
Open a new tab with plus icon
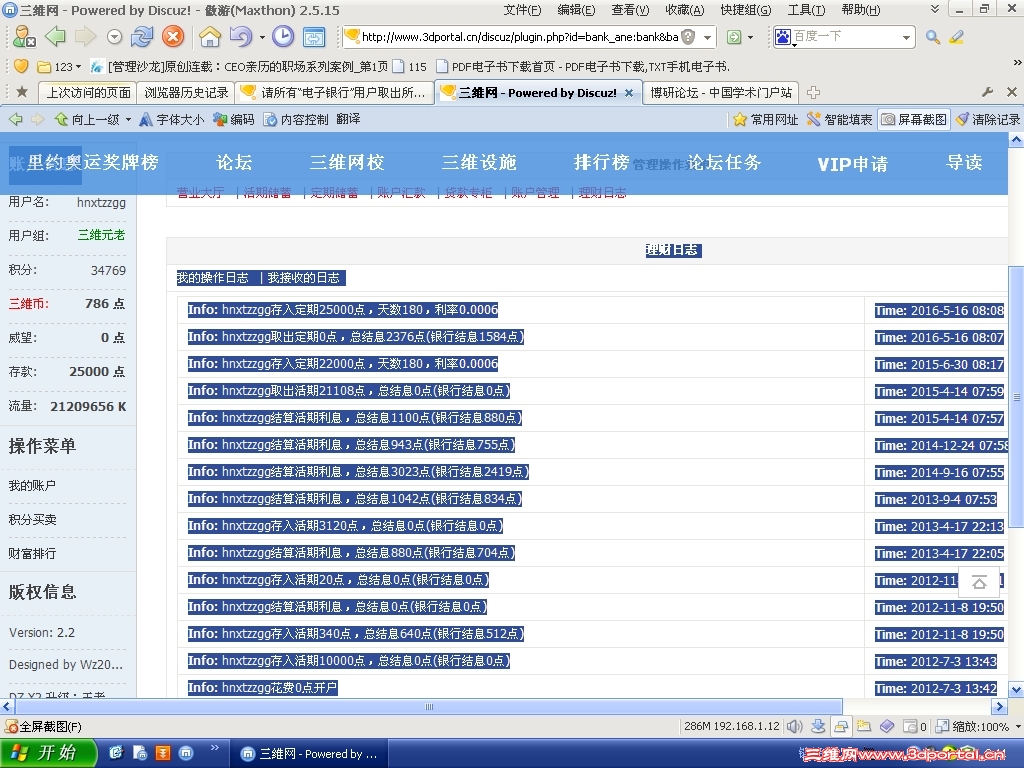(813, 92)
